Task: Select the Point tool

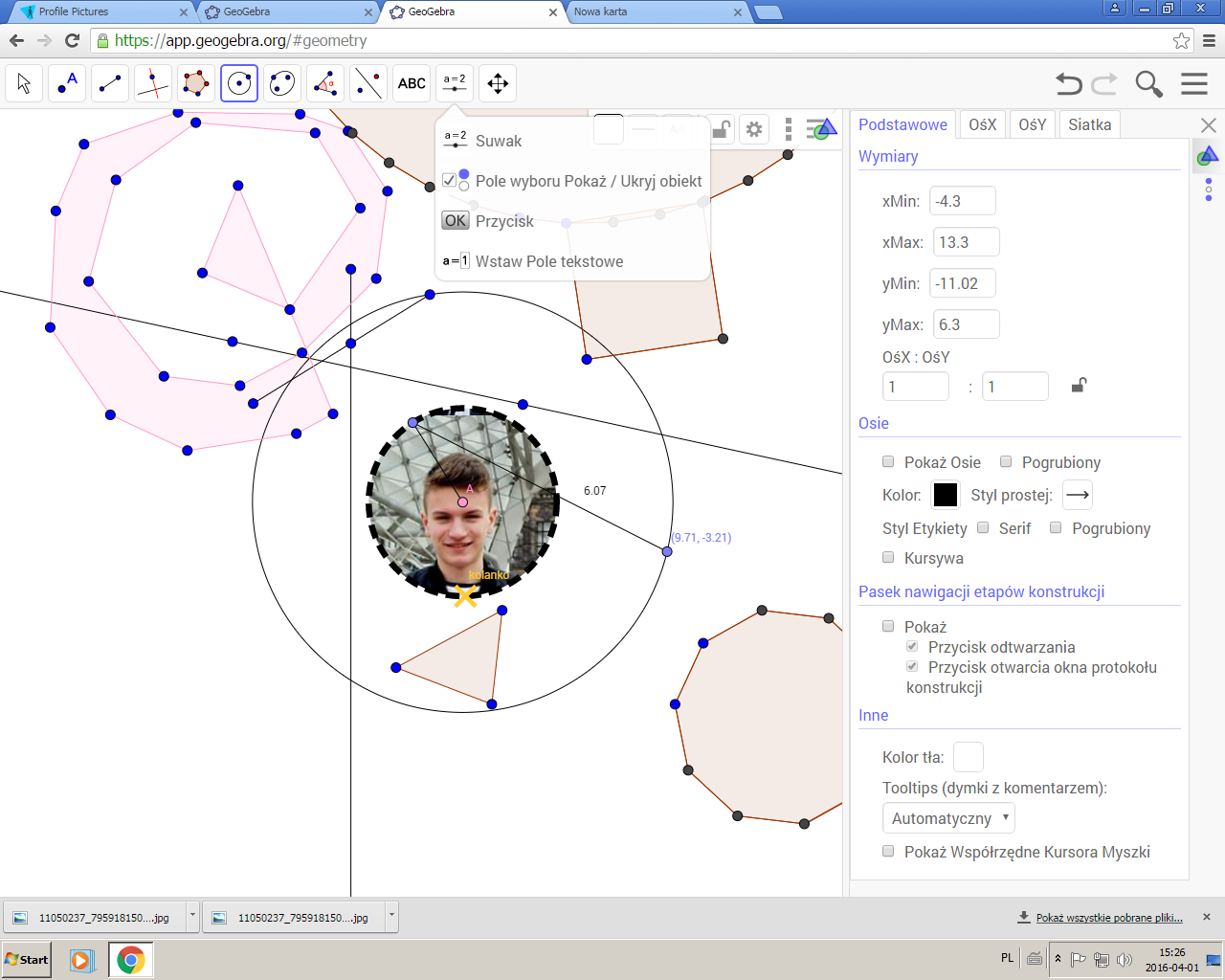Action: coord(67,84)
